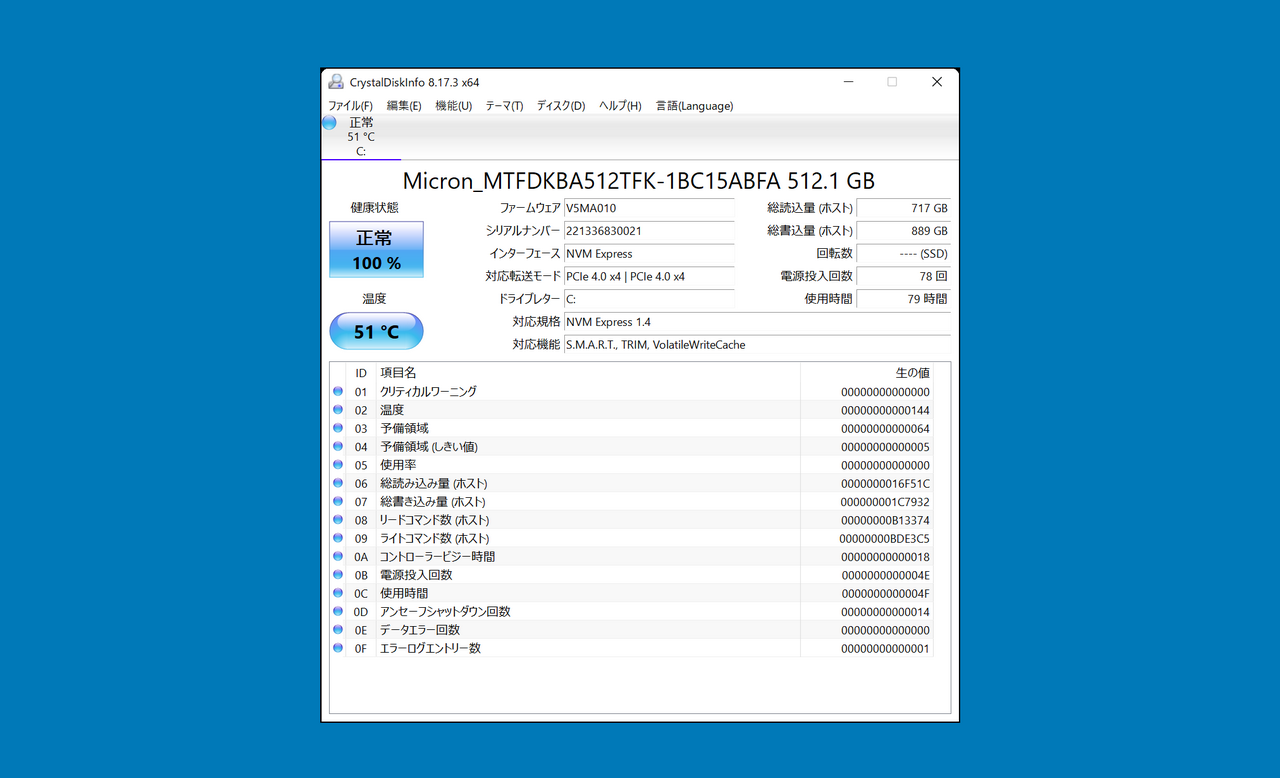Click the コントローラービジー時間 attribute name

click(x=437, y=556)
